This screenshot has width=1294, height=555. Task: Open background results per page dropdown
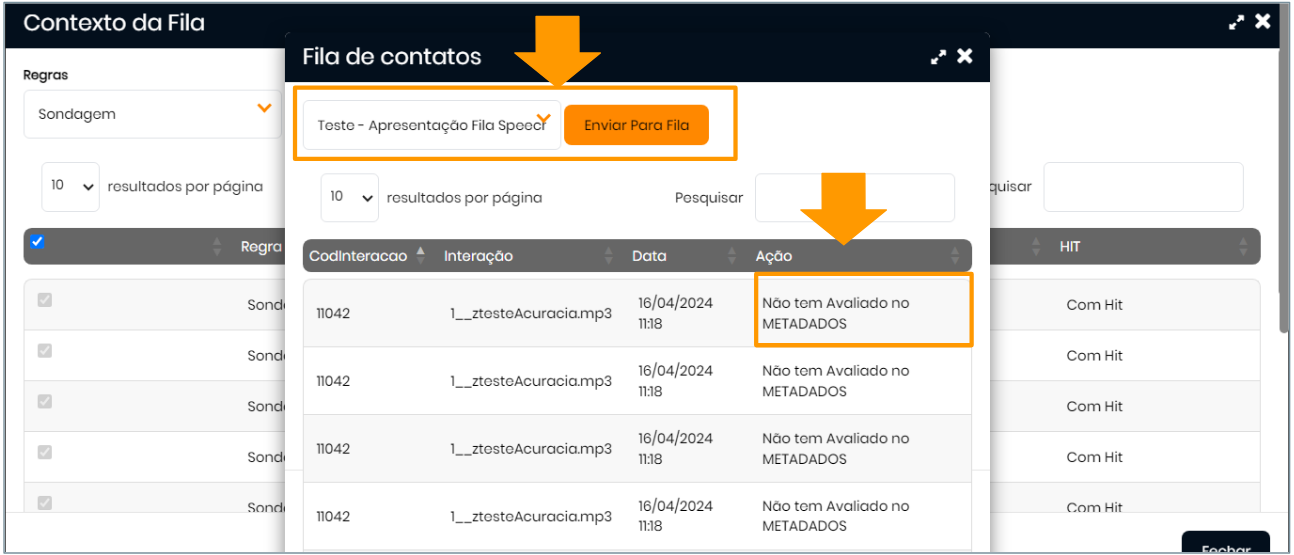click(x=70, y=186)
